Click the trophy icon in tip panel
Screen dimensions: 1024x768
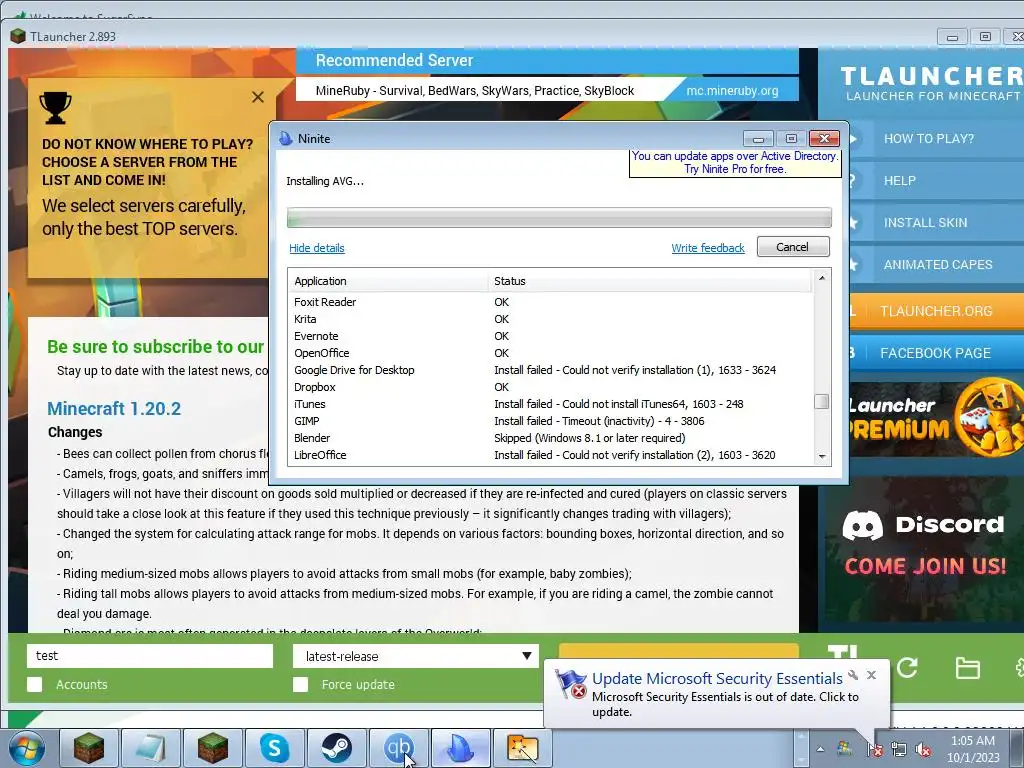(56, 108)
